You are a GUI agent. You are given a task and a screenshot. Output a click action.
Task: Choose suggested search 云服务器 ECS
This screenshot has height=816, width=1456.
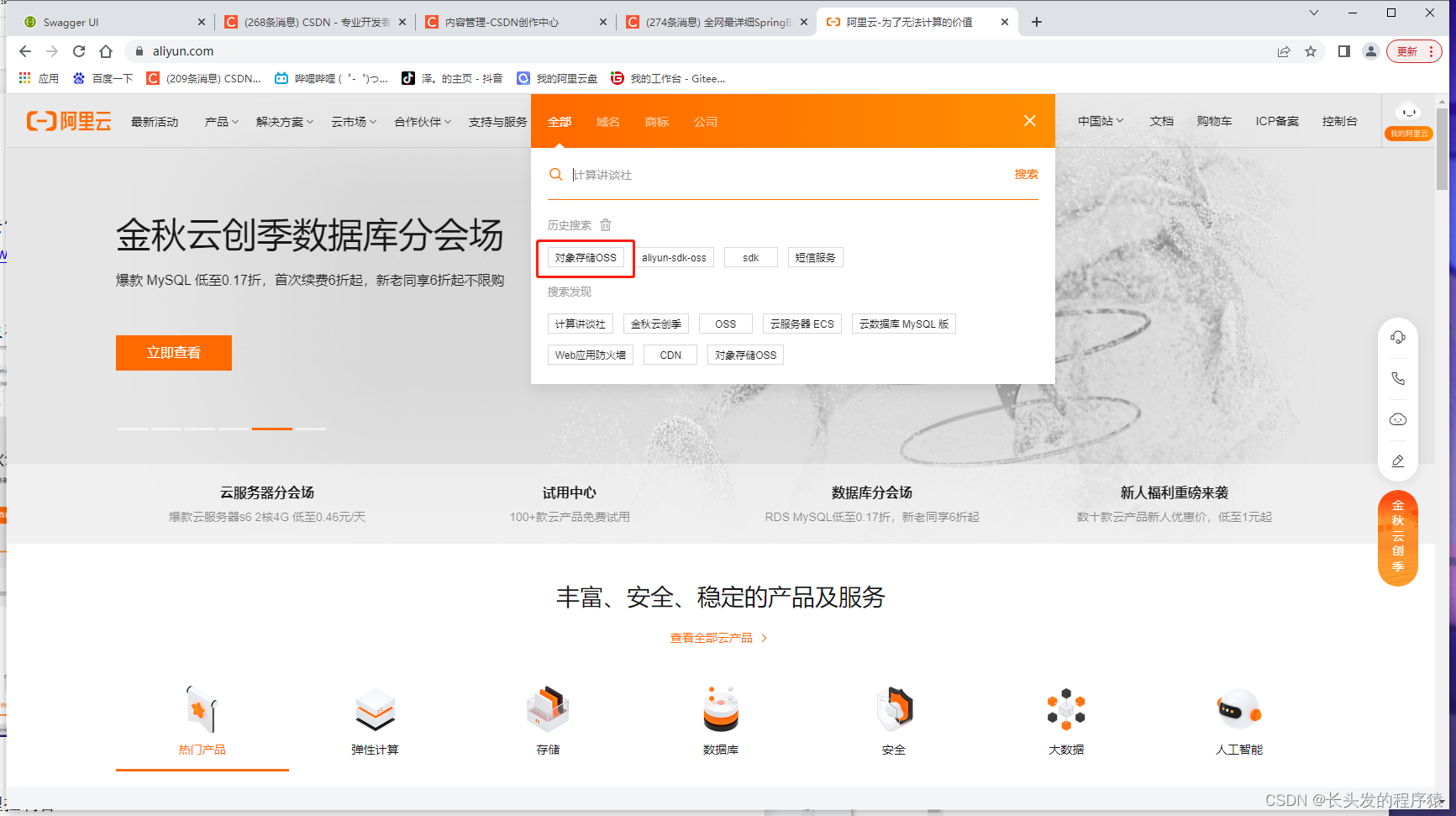(802, 324)
